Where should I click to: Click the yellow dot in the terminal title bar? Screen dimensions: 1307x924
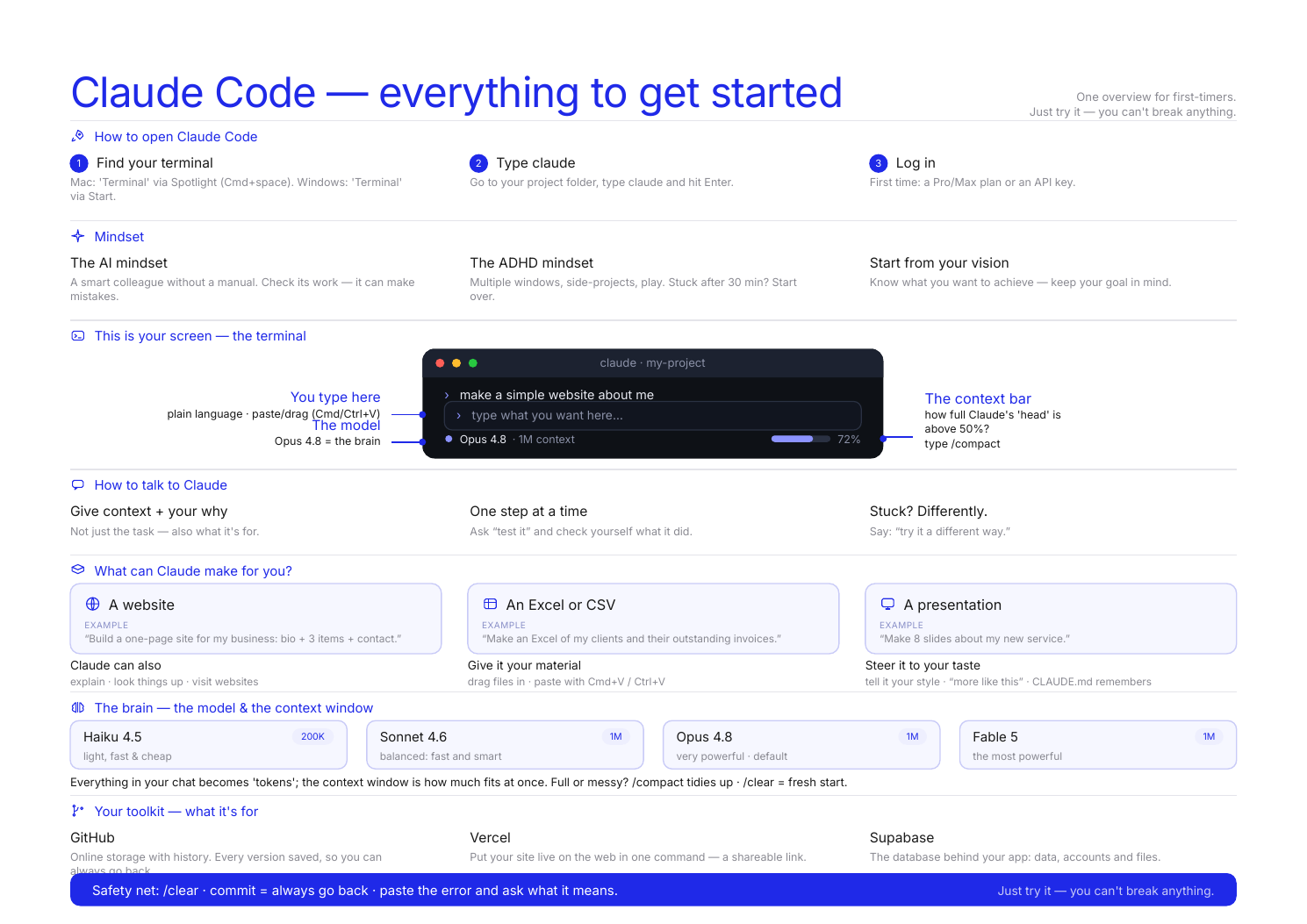456,363
